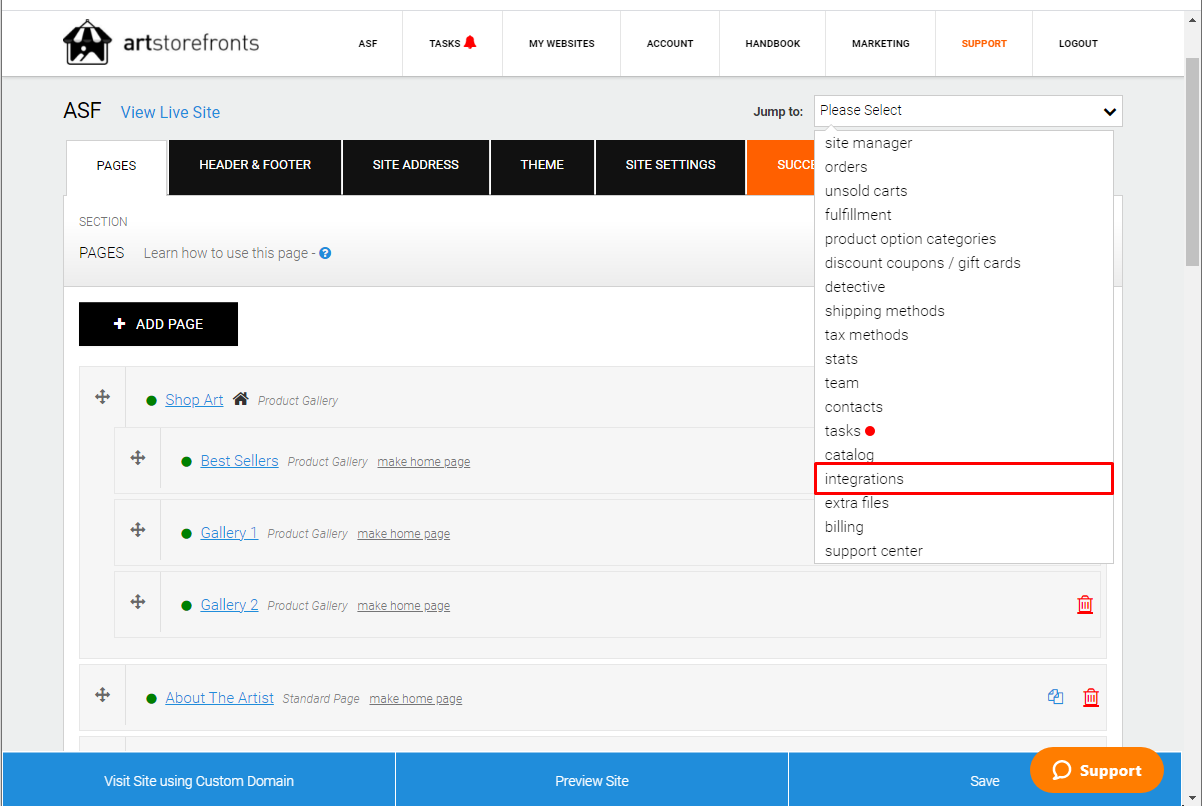Delete Gallery 2 with the trash icon
Image resolution: width=1202 pixels, height=806 pixels.
(x=1085, y=604)
